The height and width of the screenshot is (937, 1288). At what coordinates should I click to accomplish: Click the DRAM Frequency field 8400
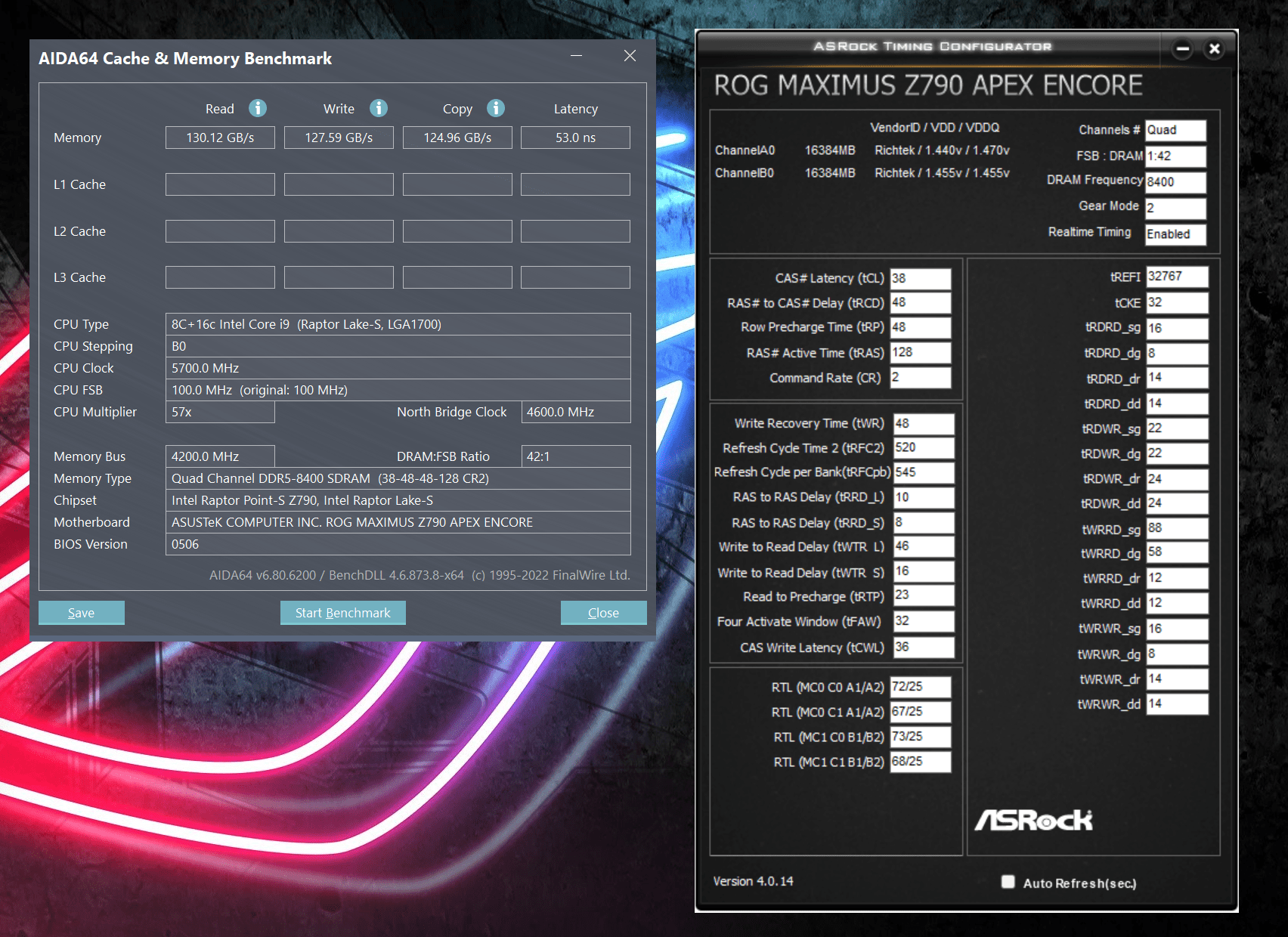coord(1175,181)
